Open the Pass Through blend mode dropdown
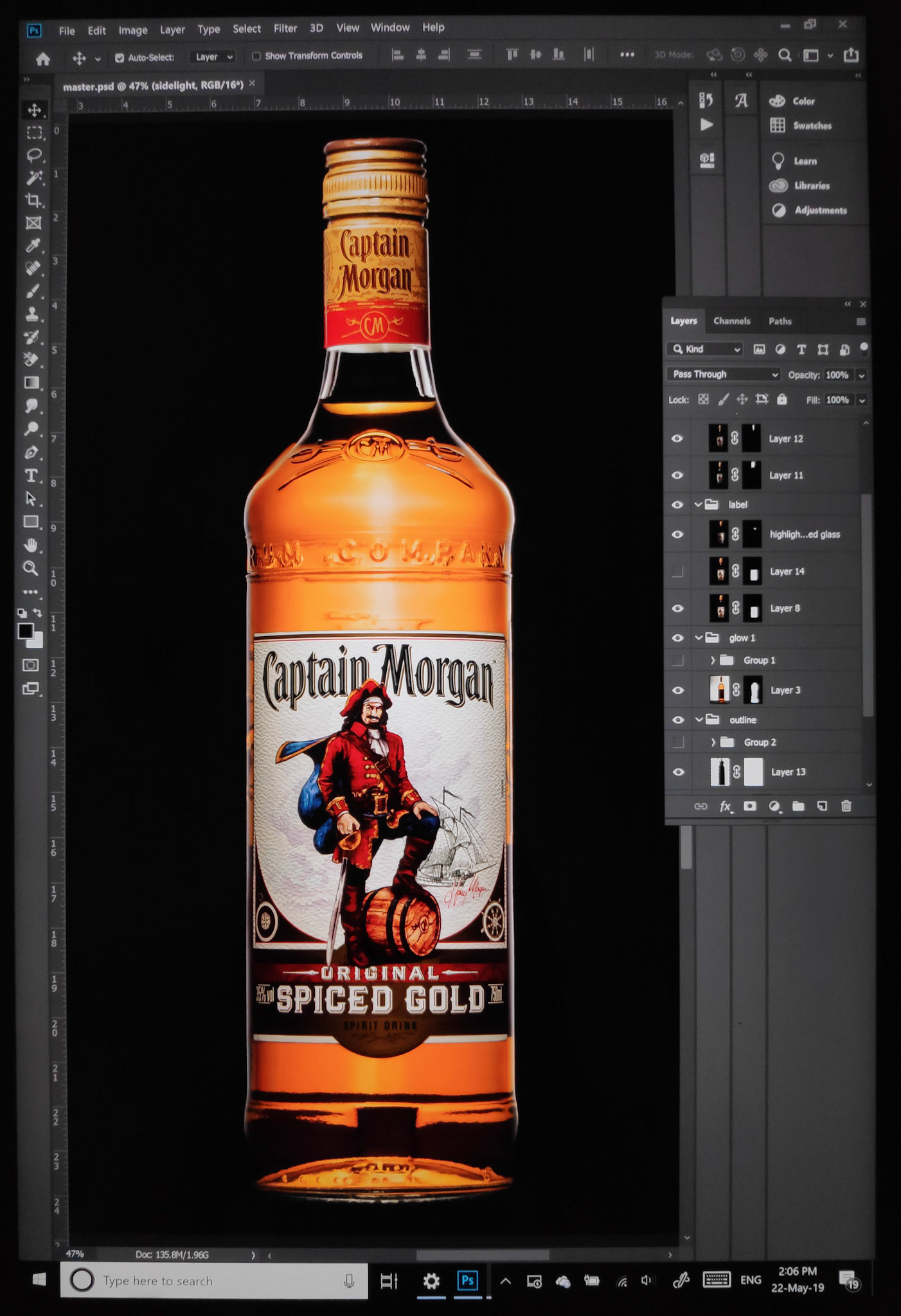 724,374
